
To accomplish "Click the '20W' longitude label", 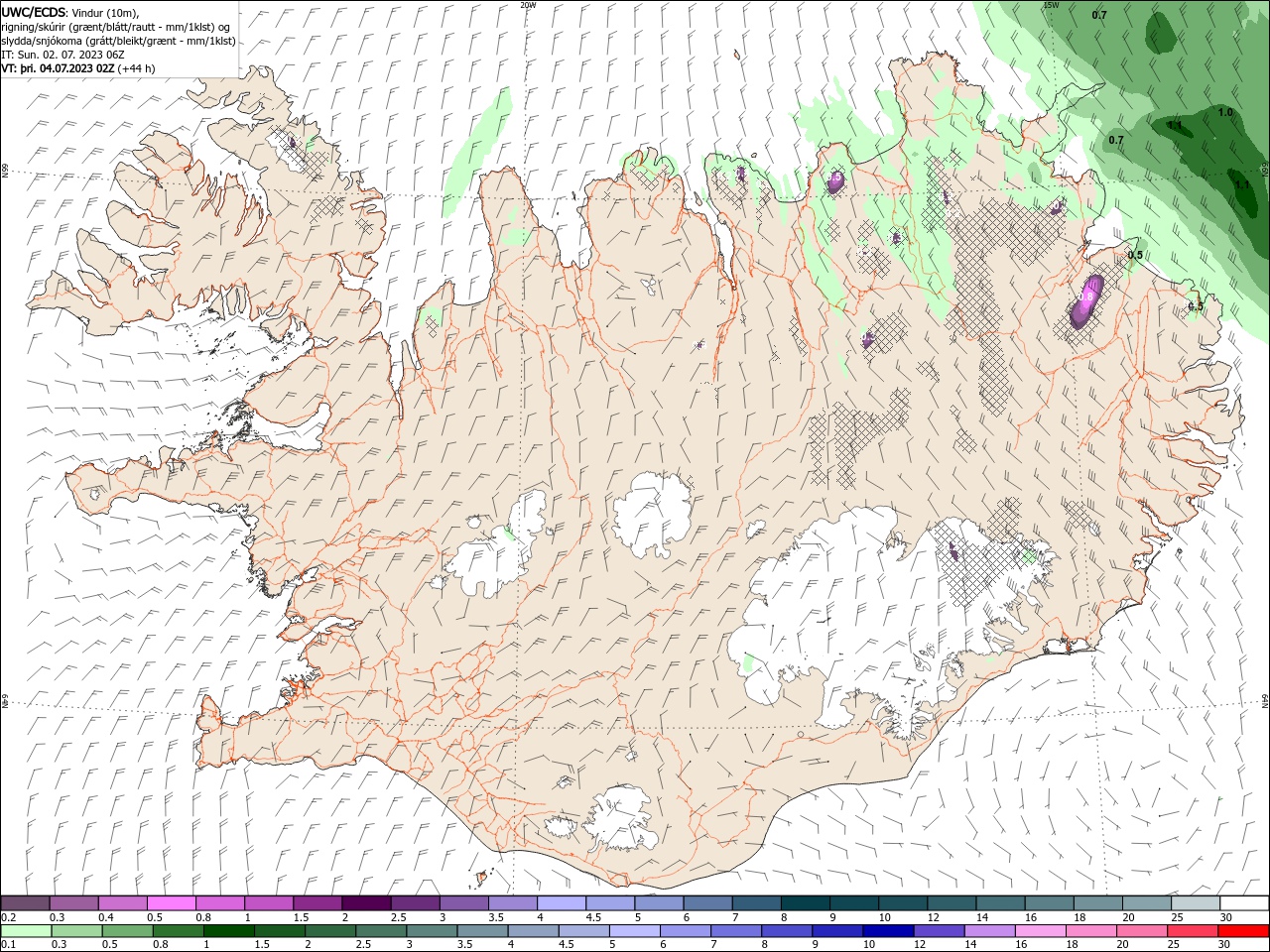I will [528, 5].
